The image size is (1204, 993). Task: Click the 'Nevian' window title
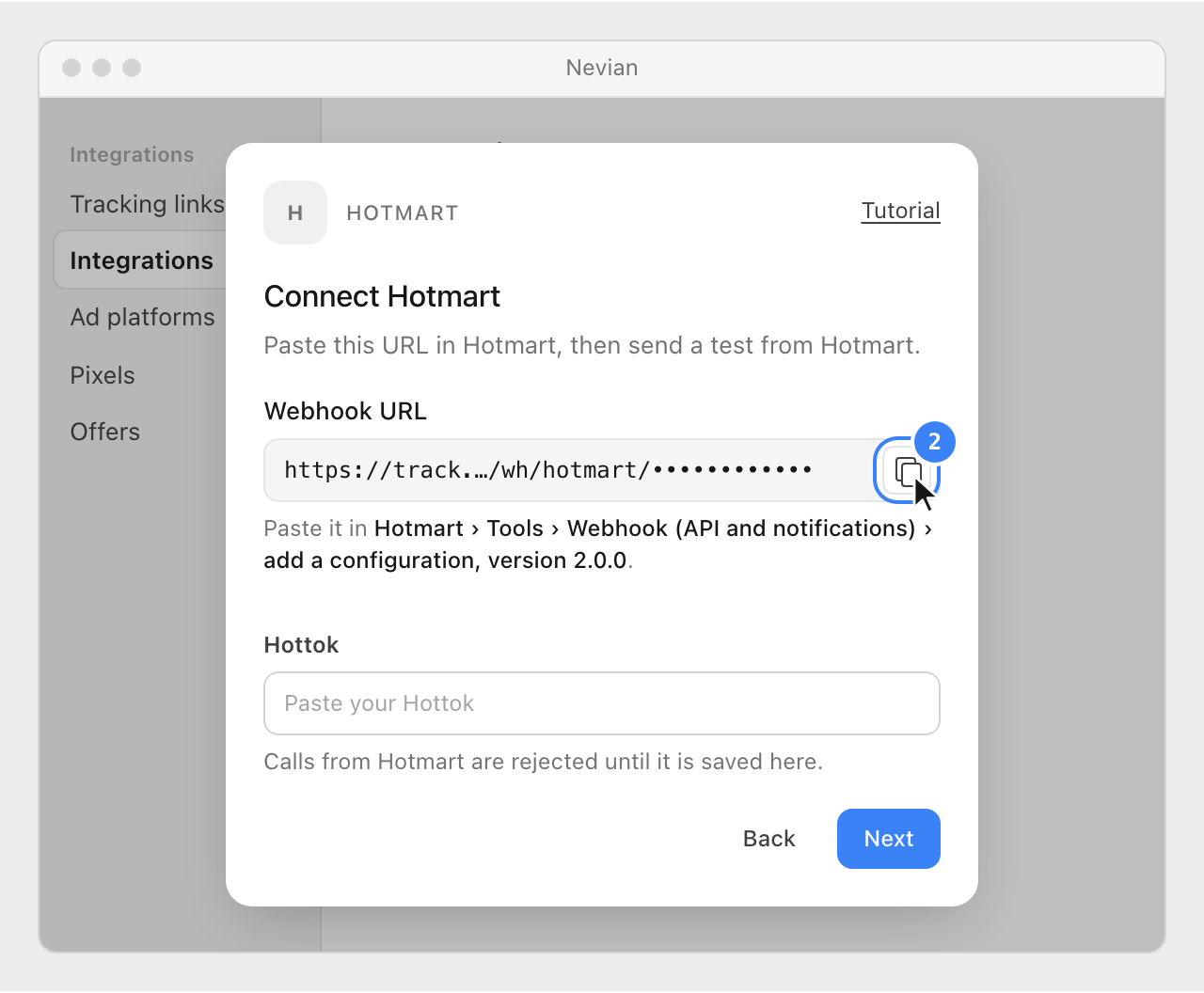(602, 68)
